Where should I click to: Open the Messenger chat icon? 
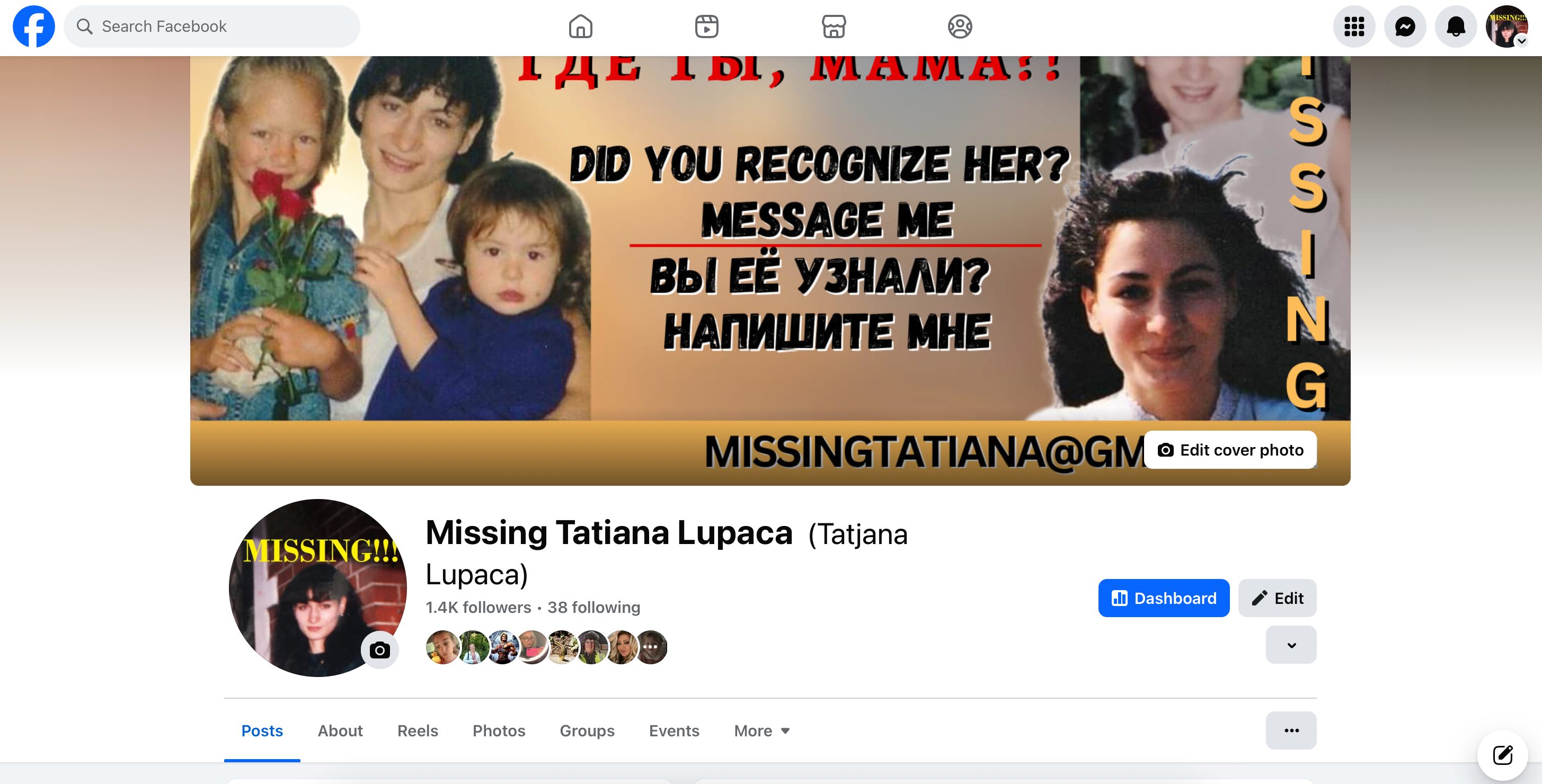click(1404, 26)
